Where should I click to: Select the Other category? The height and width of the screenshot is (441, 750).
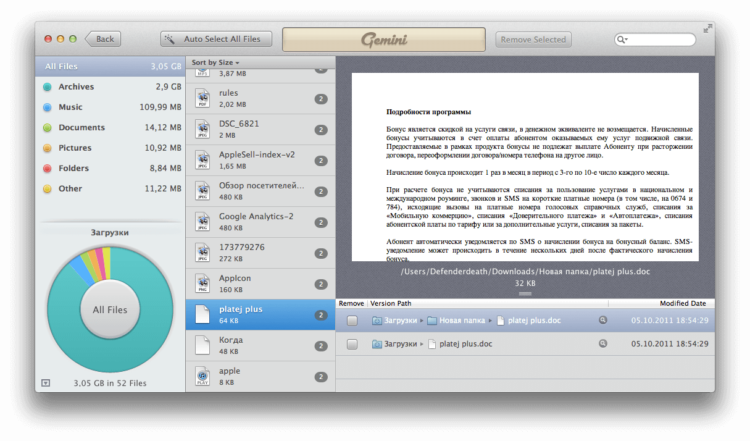click(110, 188)
